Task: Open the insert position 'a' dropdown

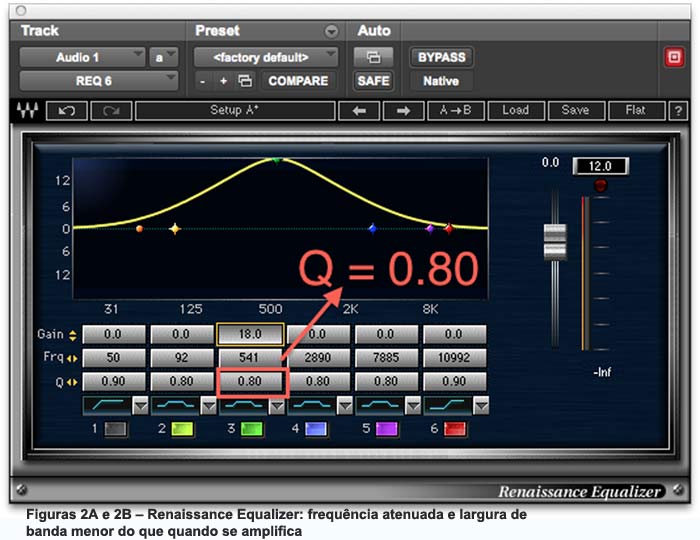Action: point(163,57)
